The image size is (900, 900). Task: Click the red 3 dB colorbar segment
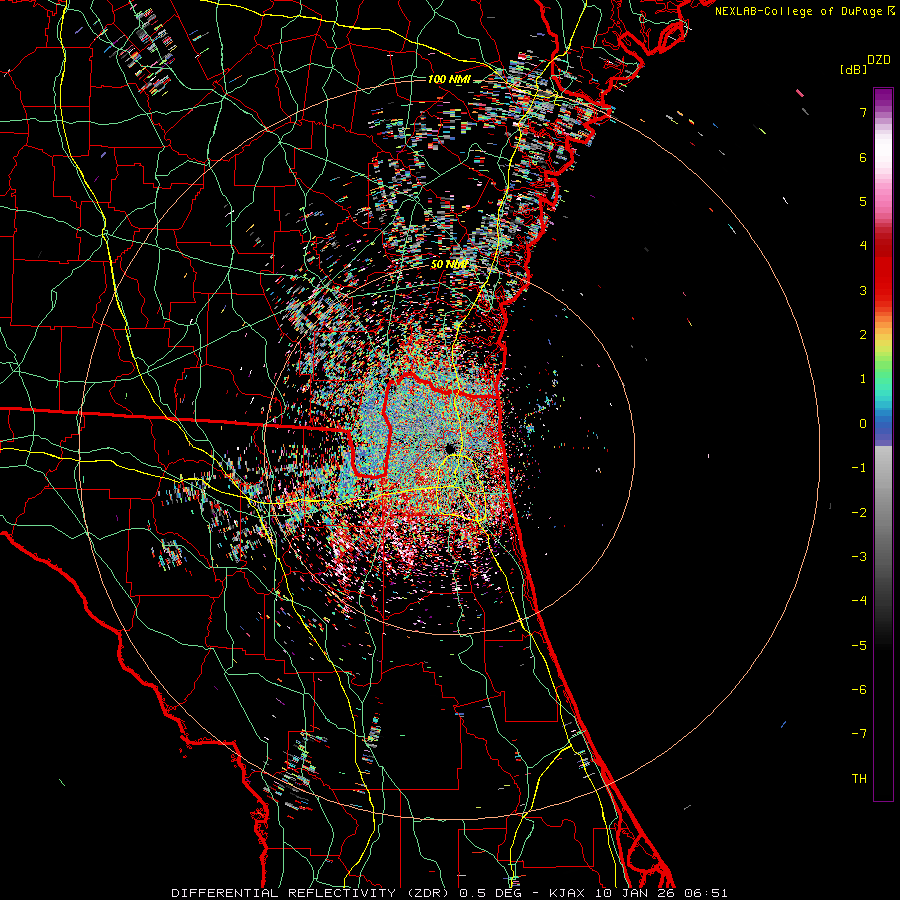point(883,290)
